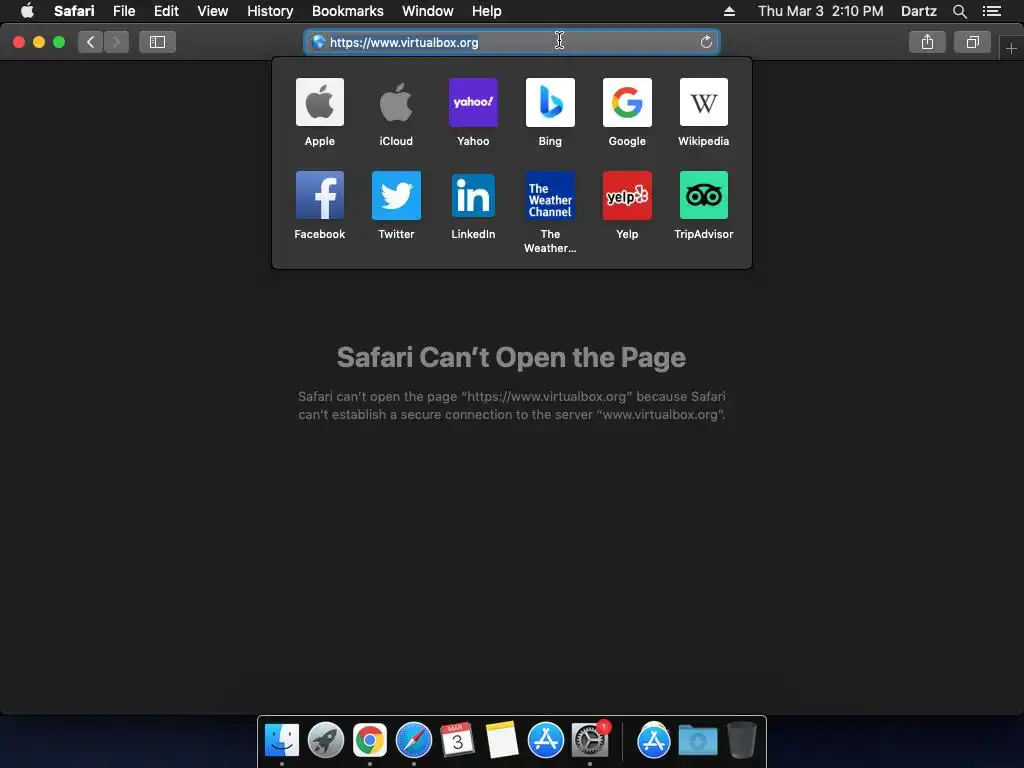Image resolution: width=1024 pixels, height=768 pixels.
Task: Open the Twitter favorite tile
Action: (396, 195)
